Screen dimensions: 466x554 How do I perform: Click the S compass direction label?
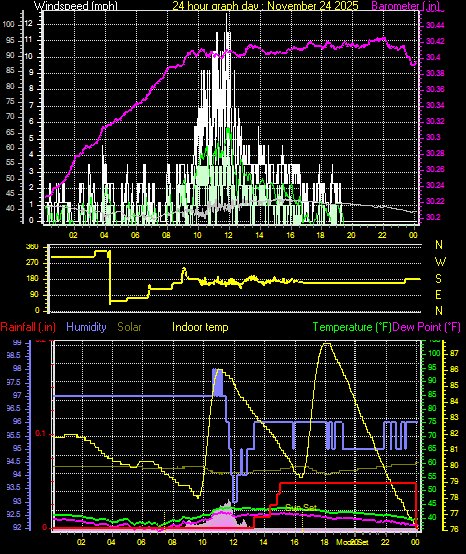pos(438,279)
